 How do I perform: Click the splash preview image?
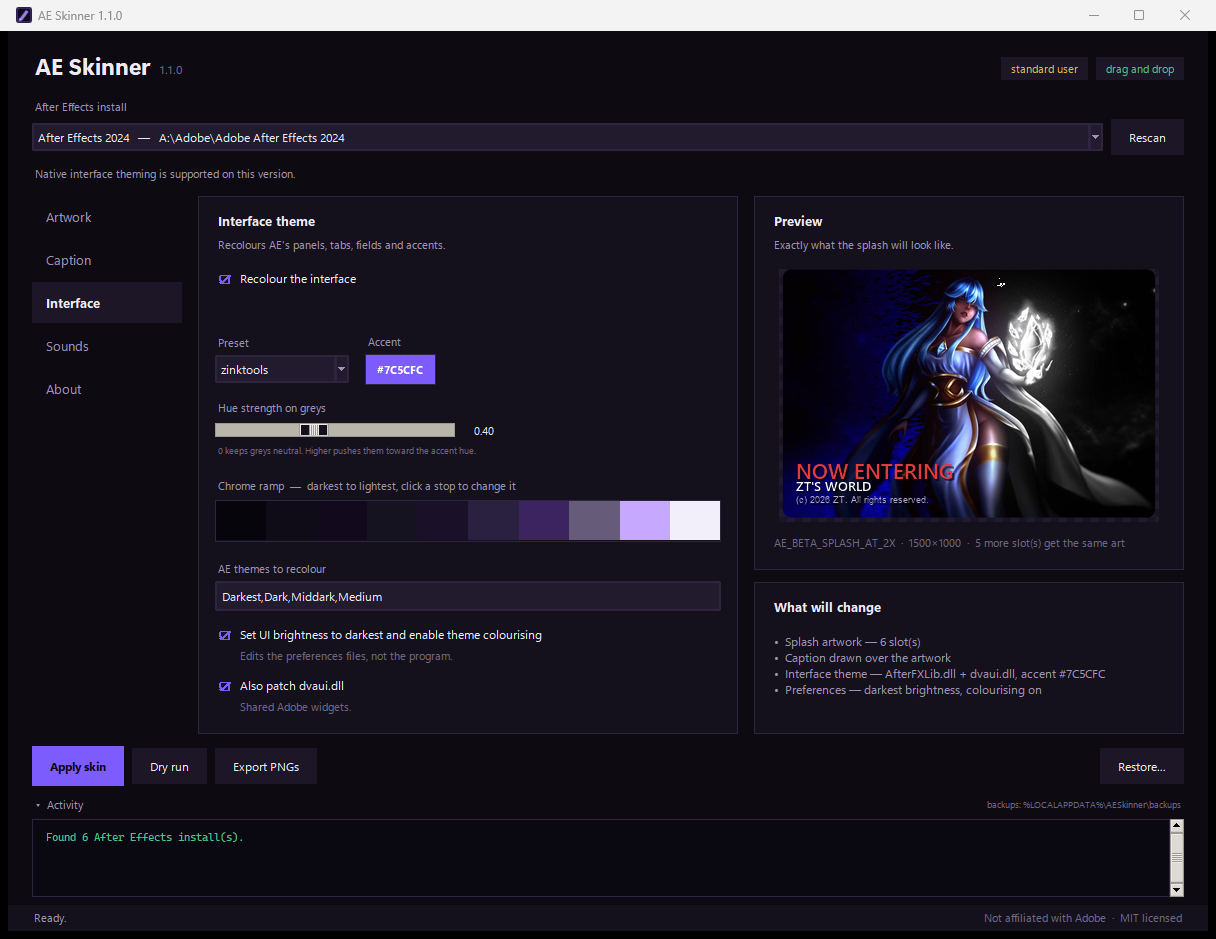coord(968,394)
